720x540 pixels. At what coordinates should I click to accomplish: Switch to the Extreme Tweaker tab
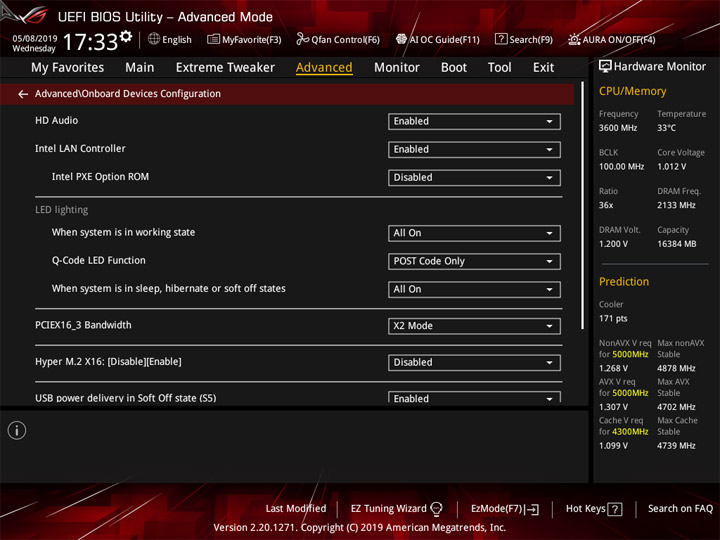225,68
